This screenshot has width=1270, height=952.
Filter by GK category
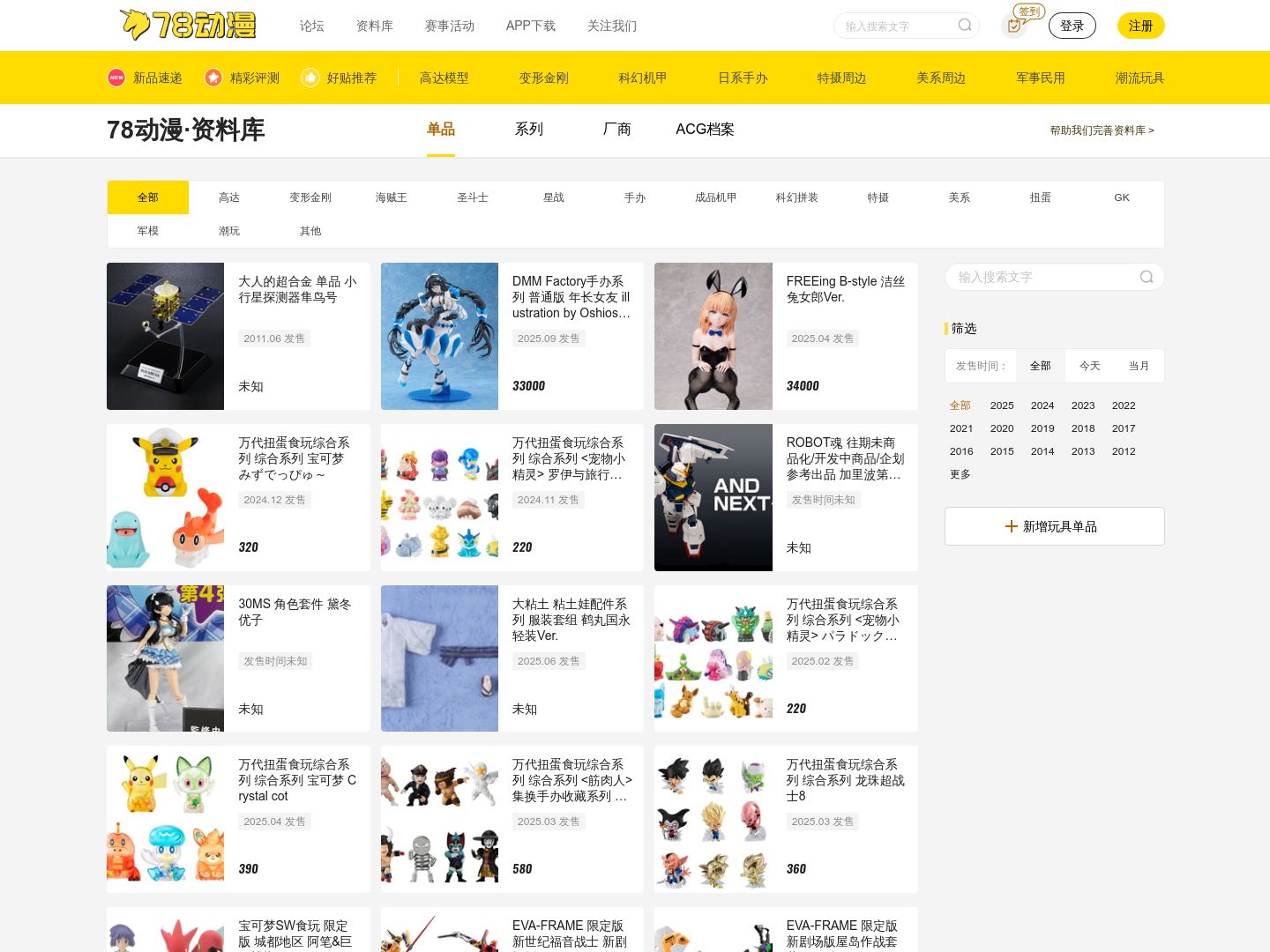point(1122,197)
